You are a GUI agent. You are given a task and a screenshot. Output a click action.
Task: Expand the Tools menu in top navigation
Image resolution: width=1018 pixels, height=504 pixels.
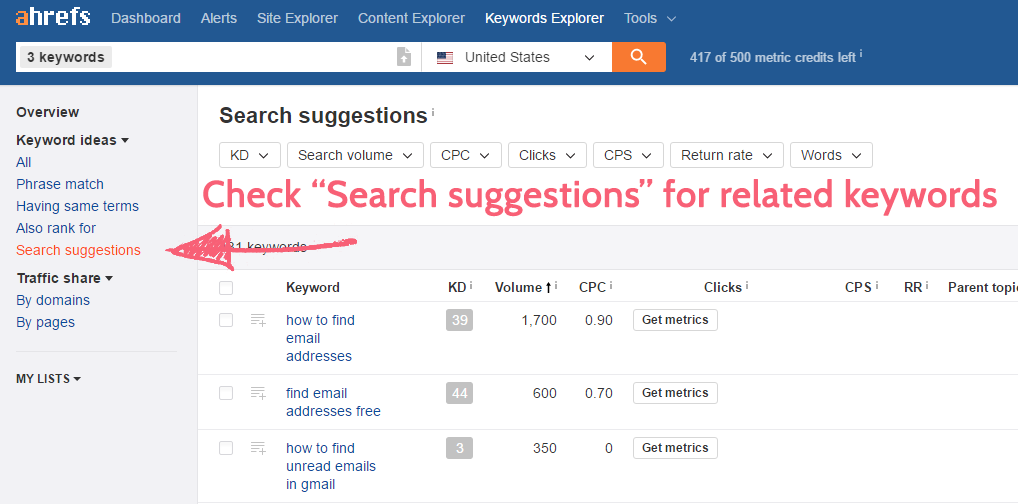[x=650, y=18]
